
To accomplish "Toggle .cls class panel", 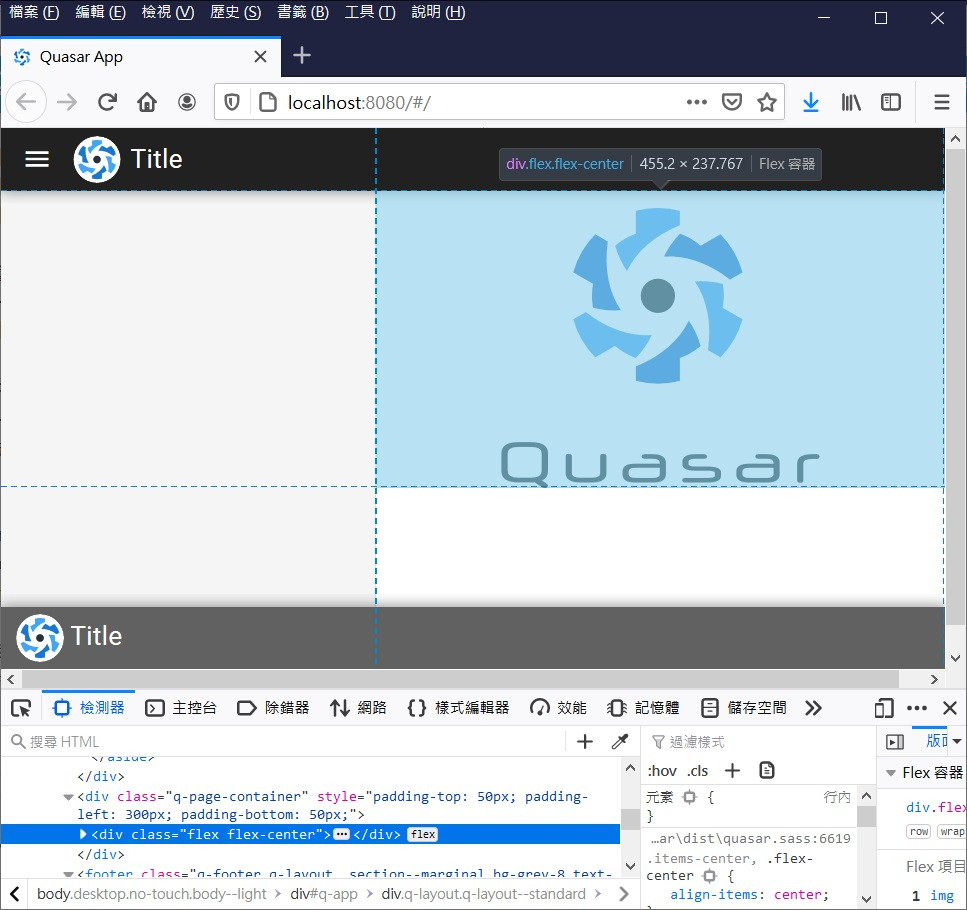I will coord(697,771).
